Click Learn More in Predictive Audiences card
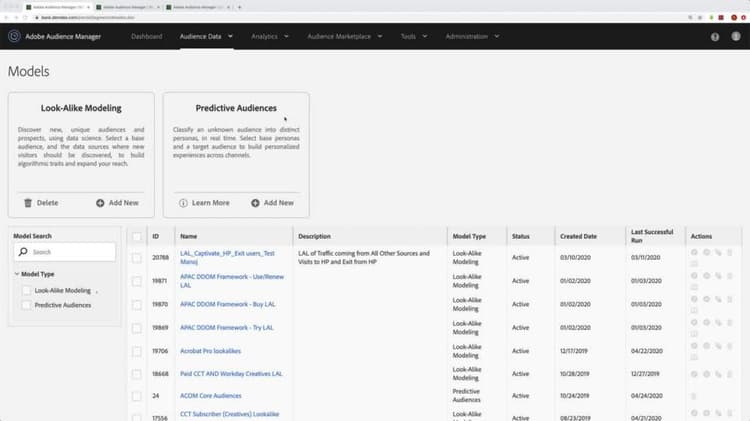This screenshot has width=750, height=421. tap(204, 203)
